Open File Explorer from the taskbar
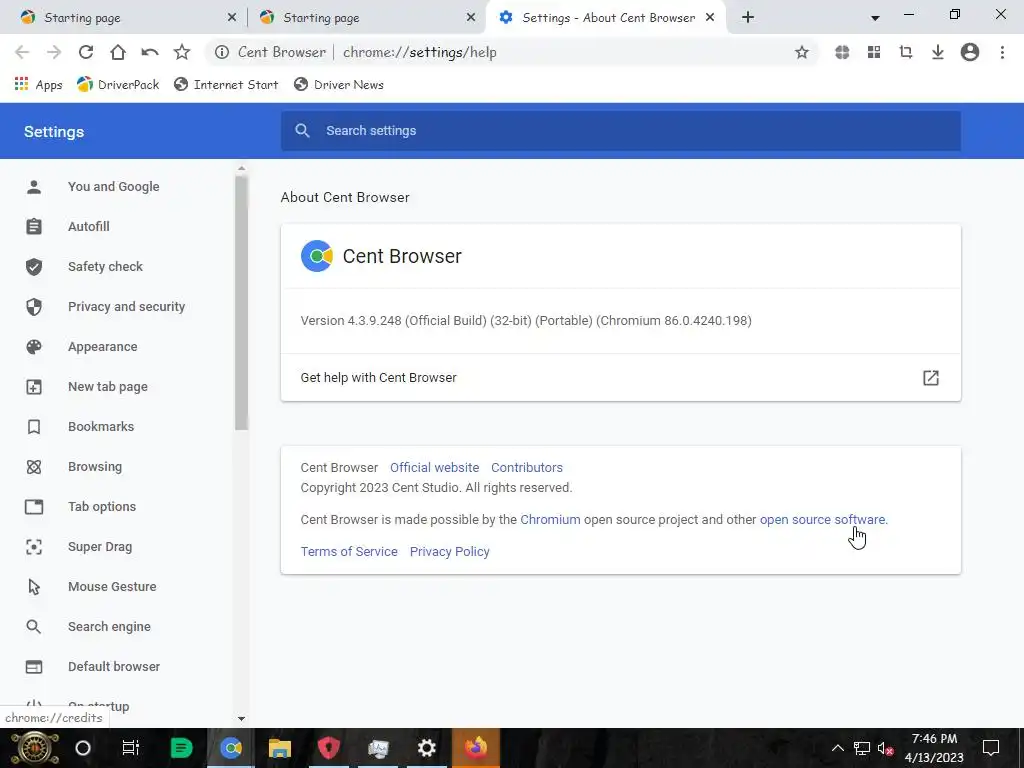This screenshot has height=768, width=1024. (x=280, y=748)
